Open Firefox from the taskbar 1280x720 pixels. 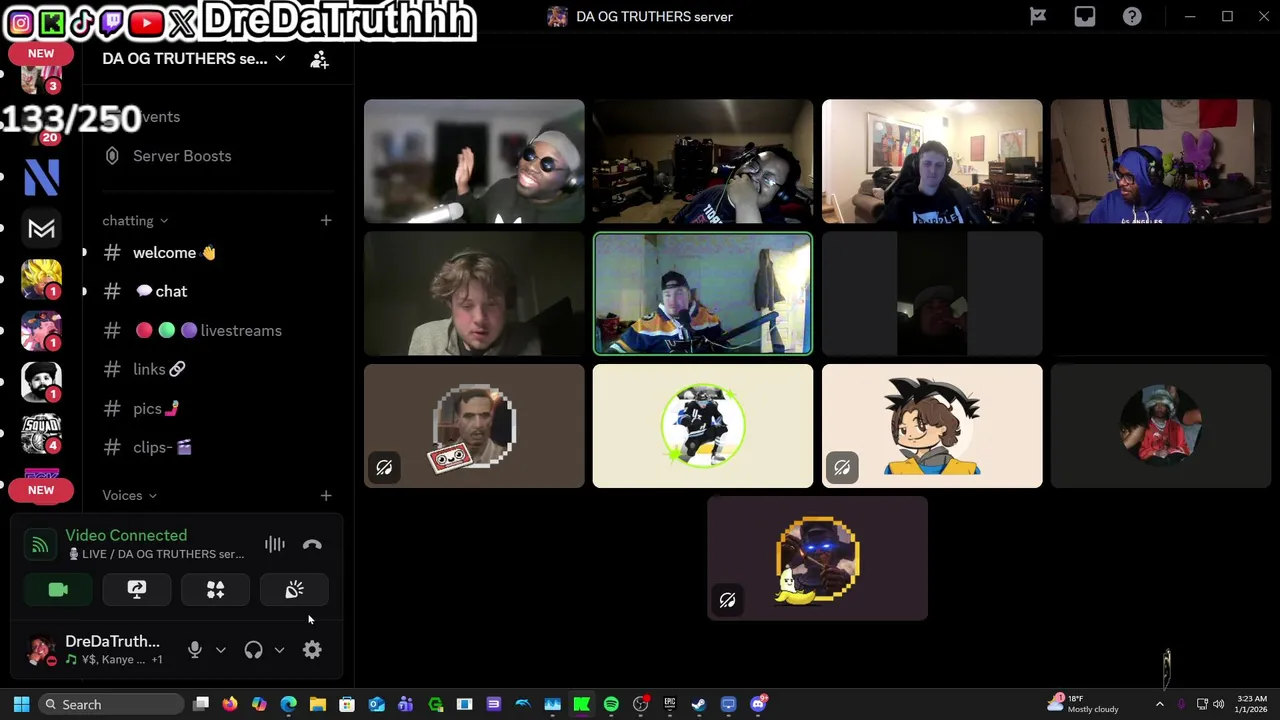[x=230, y=704]
